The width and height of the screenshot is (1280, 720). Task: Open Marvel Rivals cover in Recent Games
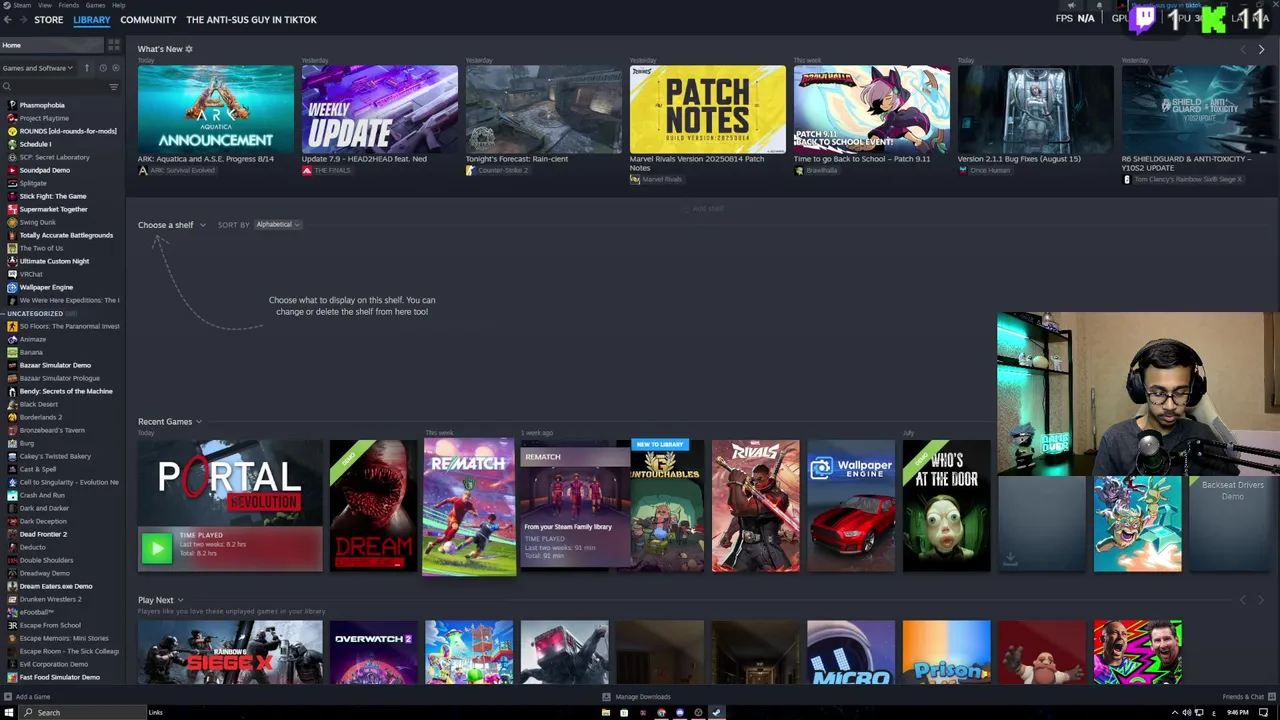[755, 506]
